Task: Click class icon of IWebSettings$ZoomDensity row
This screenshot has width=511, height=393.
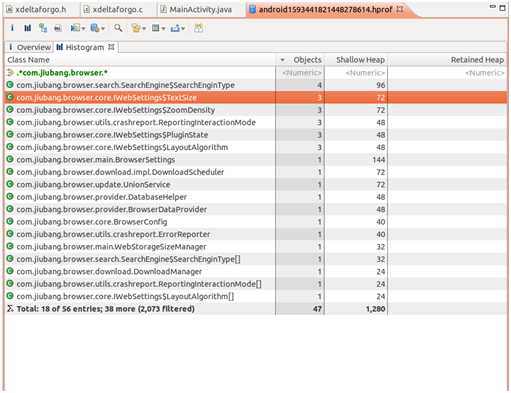Action: (x=10, y=109)
